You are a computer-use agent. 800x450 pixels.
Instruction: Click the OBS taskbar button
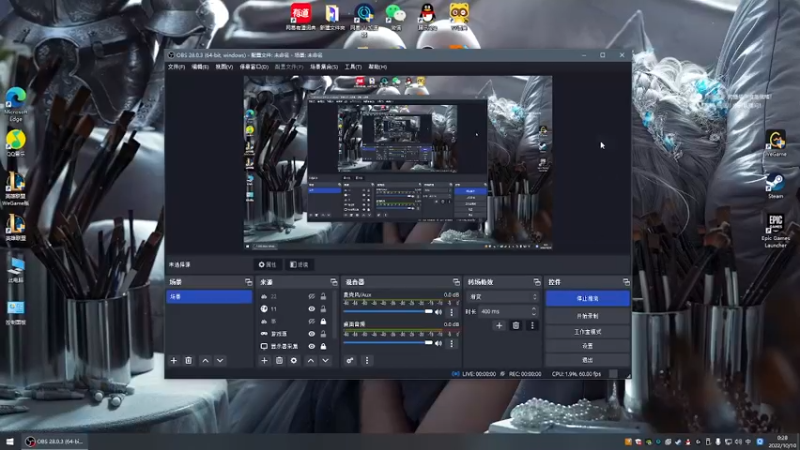(55, 441)
